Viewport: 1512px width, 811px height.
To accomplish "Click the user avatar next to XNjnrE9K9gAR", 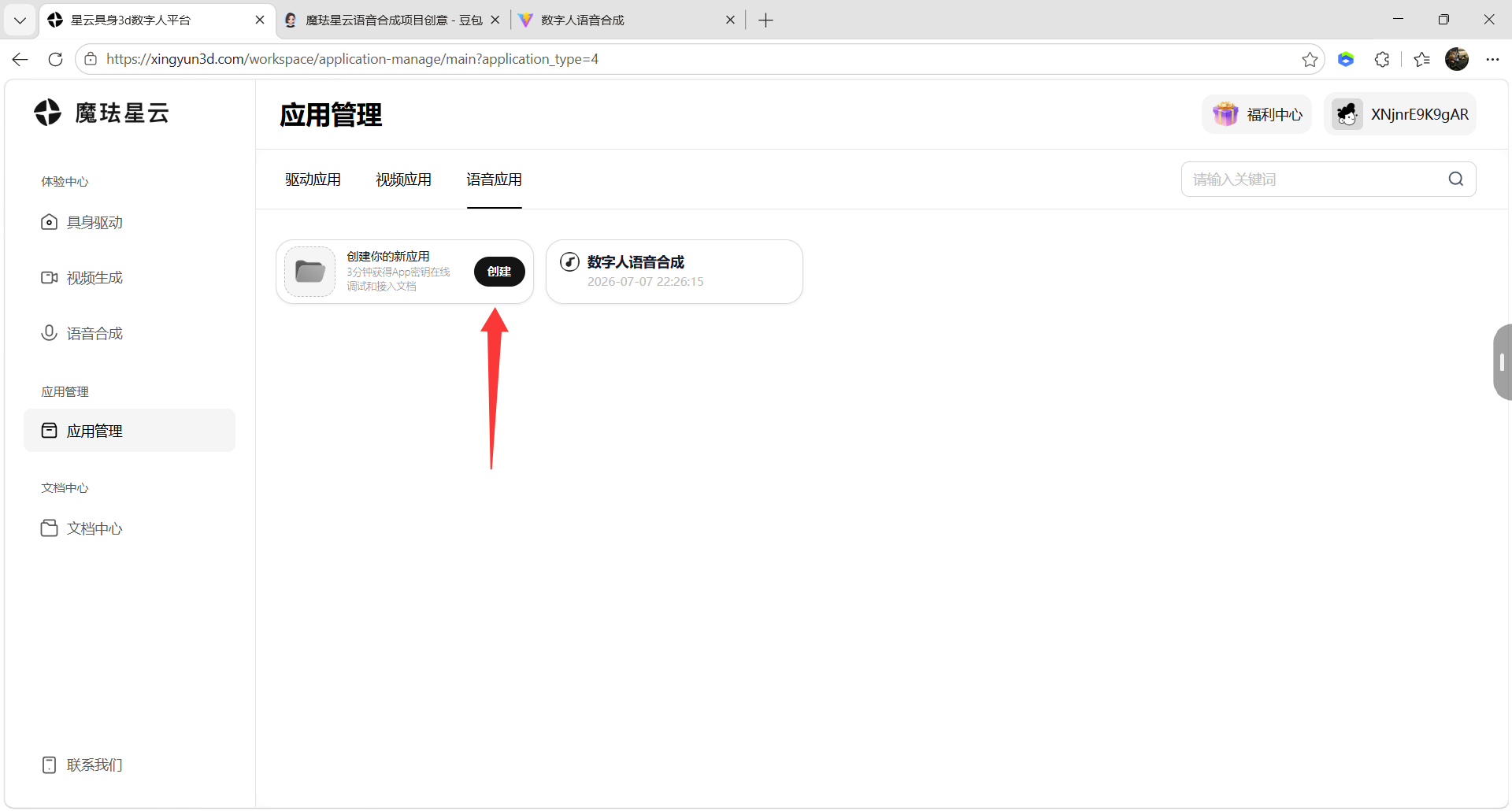I will (1347, 115).
